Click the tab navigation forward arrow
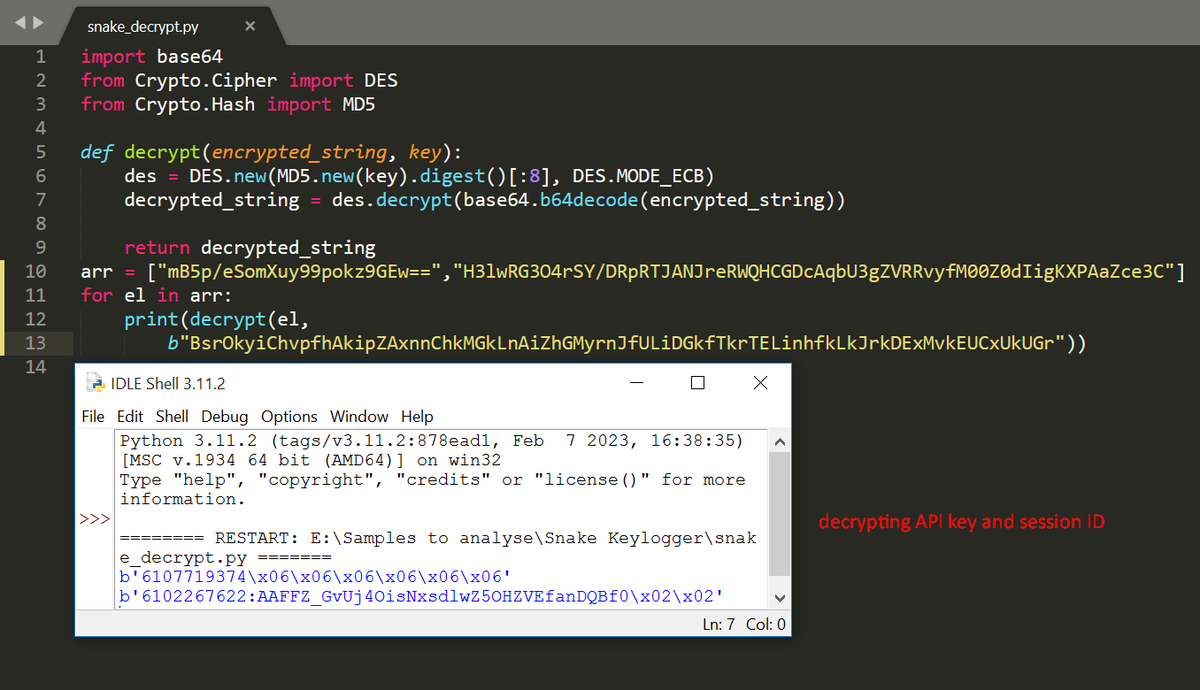The image size is (1200, 690). tap(39, 22)
